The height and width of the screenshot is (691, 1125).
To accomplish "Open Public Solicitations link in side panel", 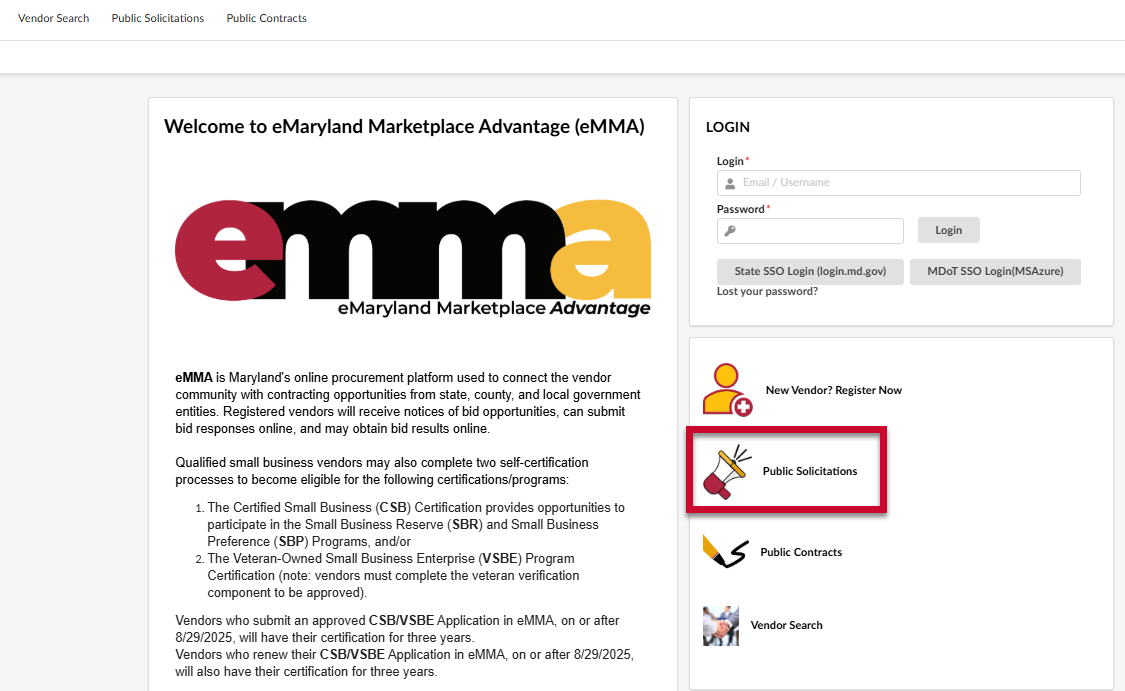I will (x=810, y=471).
